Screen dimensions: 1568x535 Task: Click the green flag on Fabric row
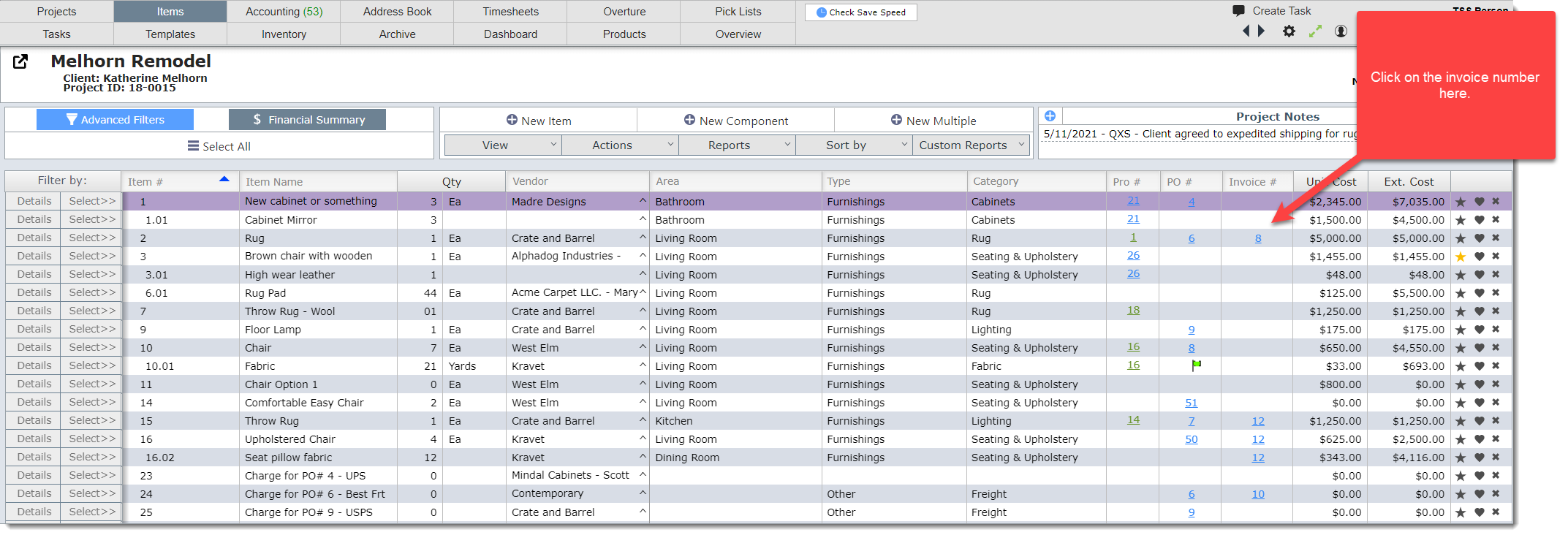tap(1196, 365)
